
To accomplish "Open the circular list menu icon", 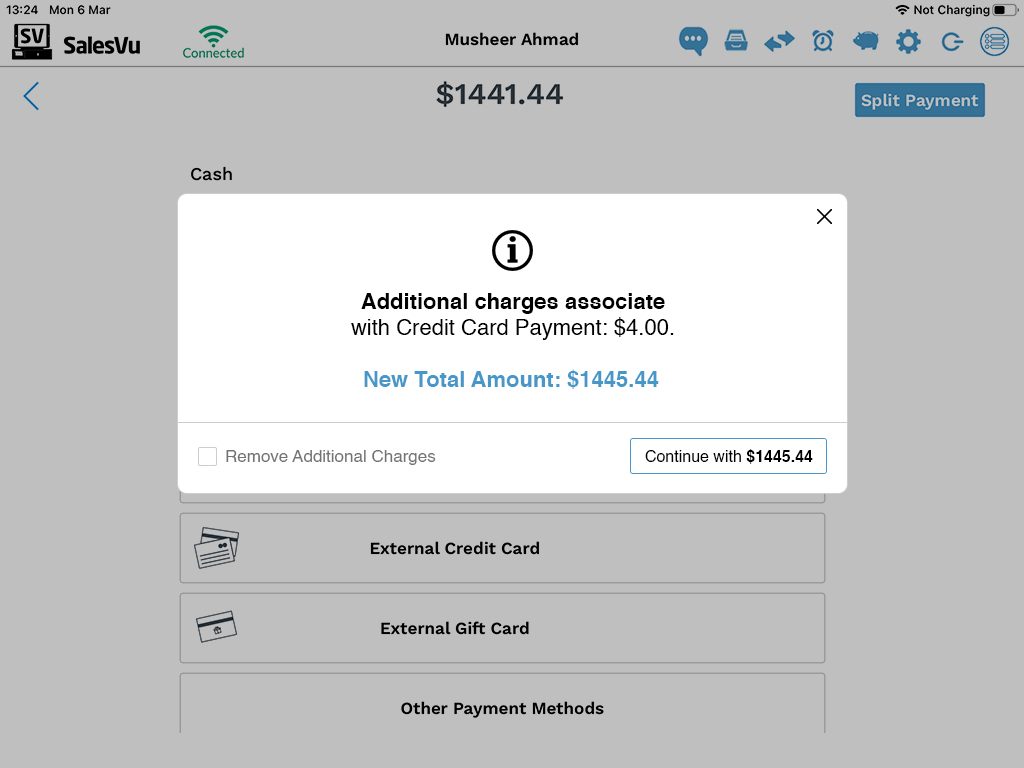I will (995, 41).
